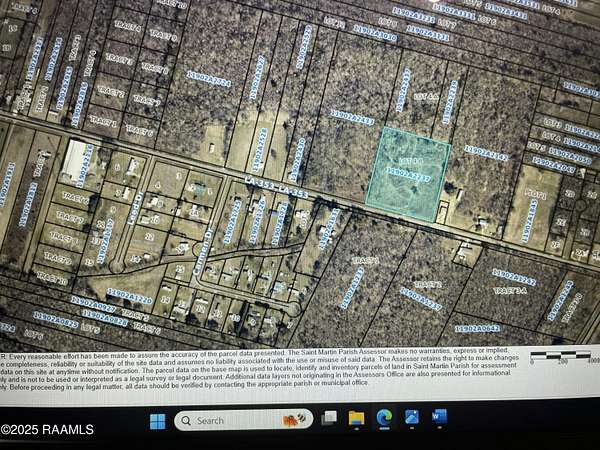Click the TRACT 3 A parcel

click(x=509, y=289)
